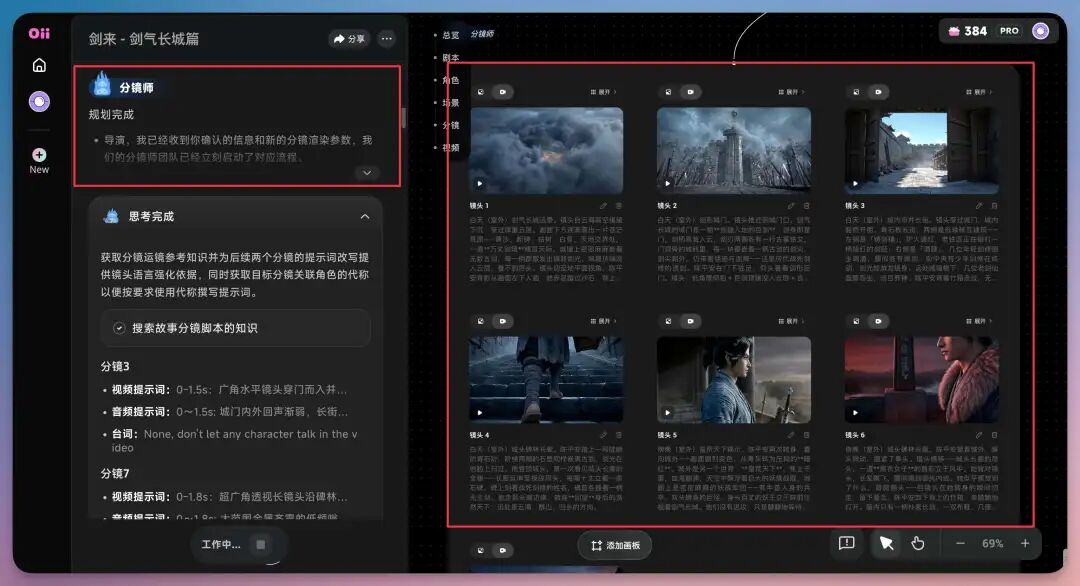The height and width of the screenshot is (586, 1080).
Task: Expand the 规划完成 message chevron
Action: 367,173
